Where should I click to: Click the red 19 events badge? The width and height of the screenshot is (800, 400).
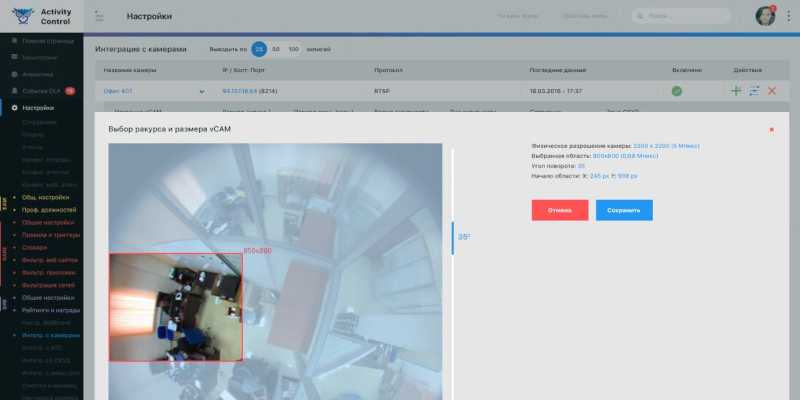[x=70, y=91]
